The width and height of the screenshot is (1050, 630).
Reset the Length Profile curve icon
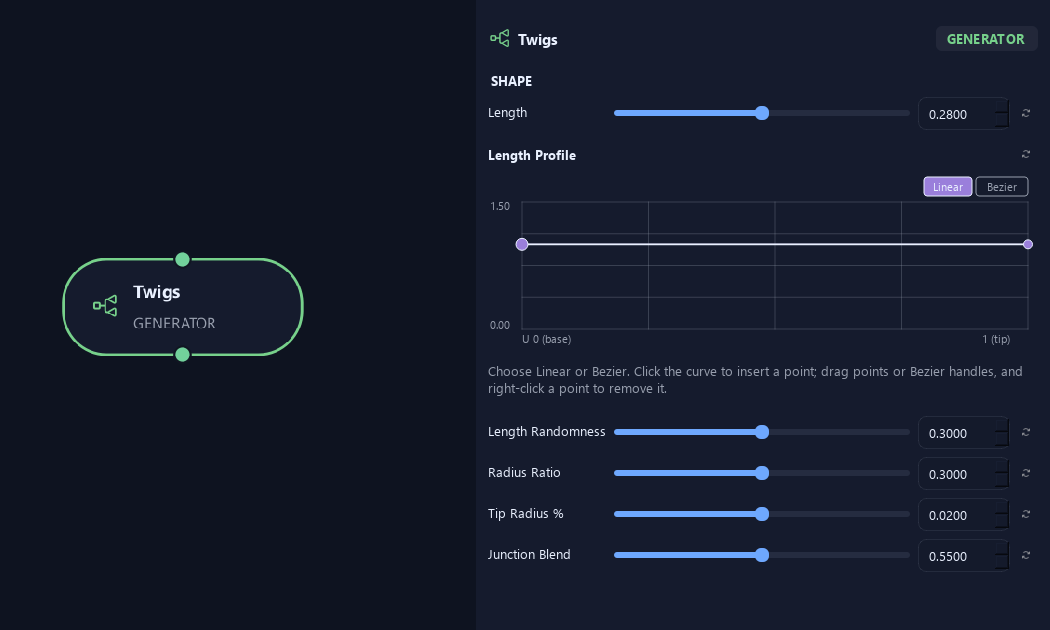click(x=1025, y=154)
